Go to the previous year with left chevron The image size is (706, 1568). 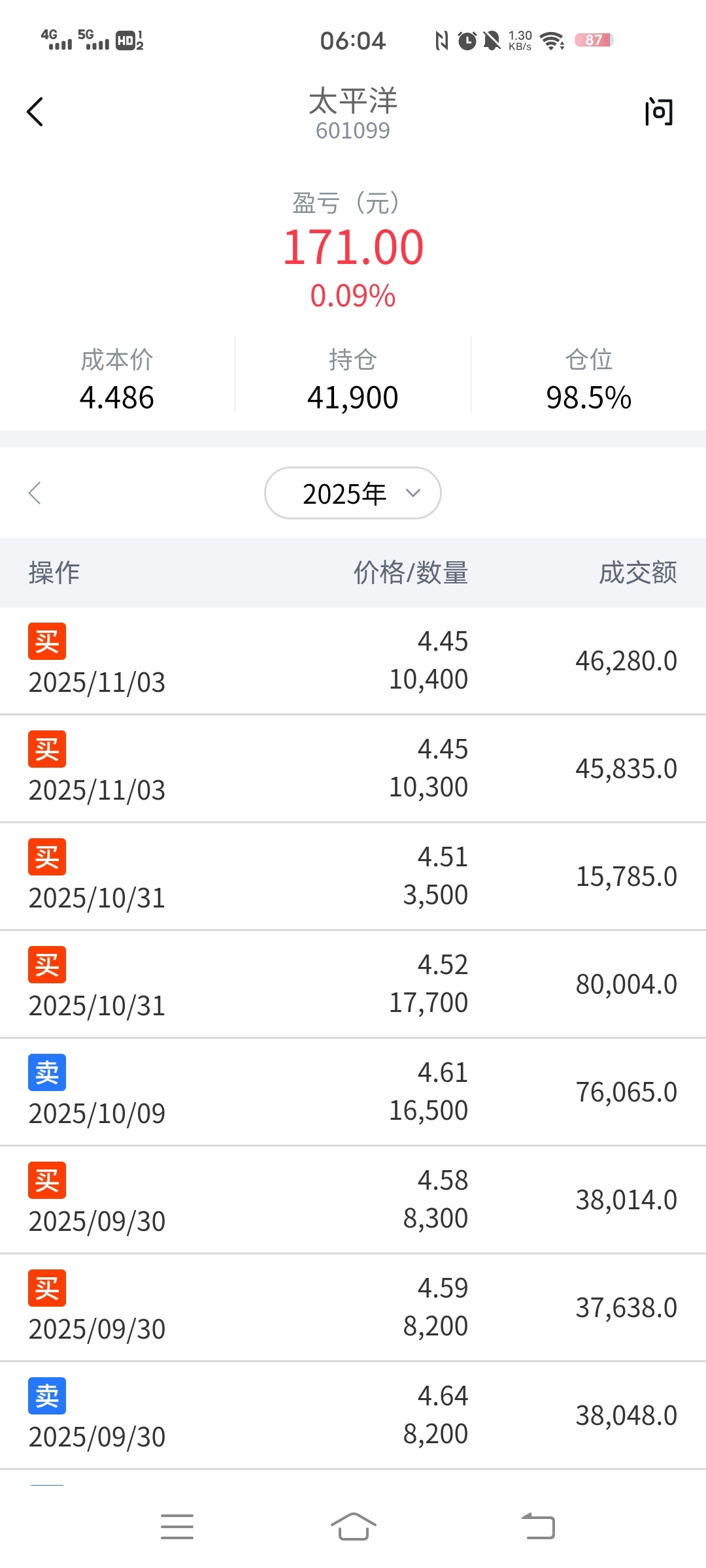35,493
